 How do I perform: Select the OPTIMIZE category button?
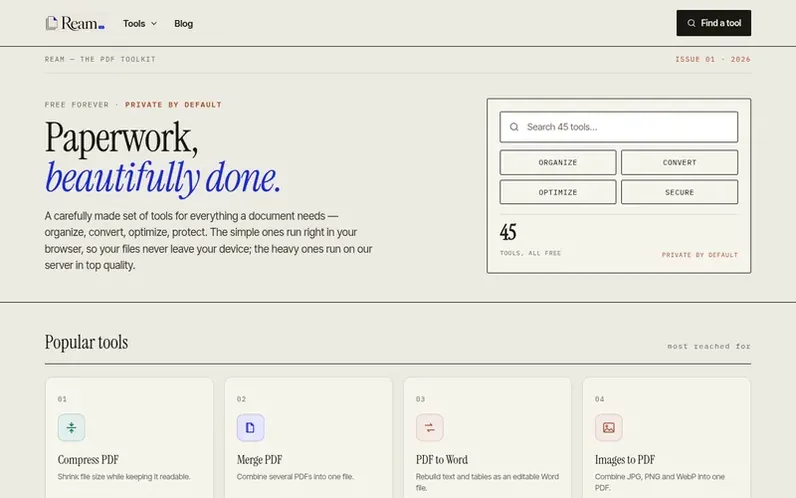557,192
